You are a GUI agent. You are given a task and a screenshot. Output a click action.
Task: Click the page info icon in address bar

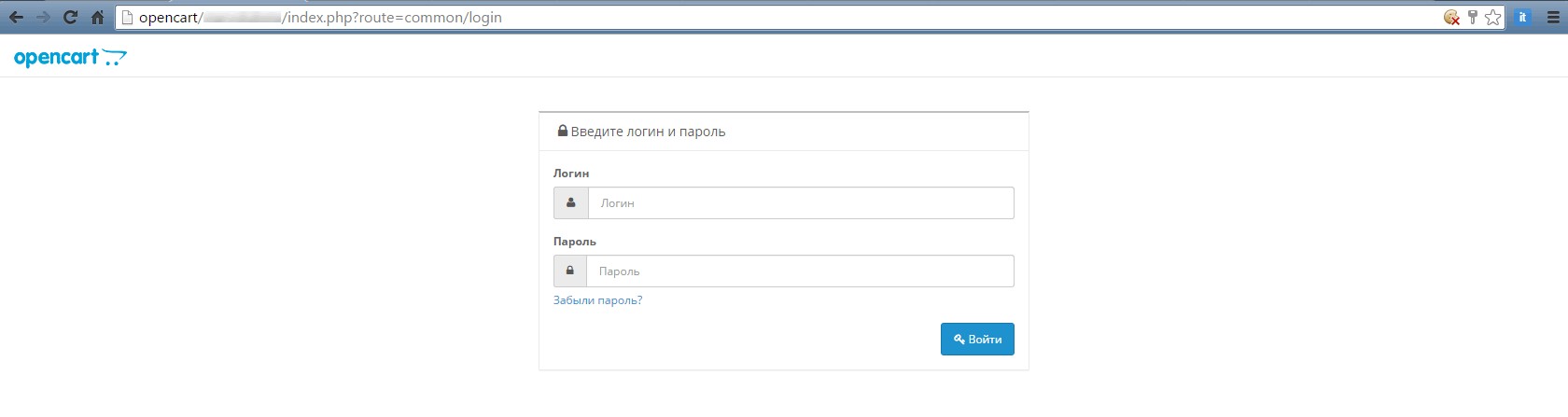tap(128, 17)
